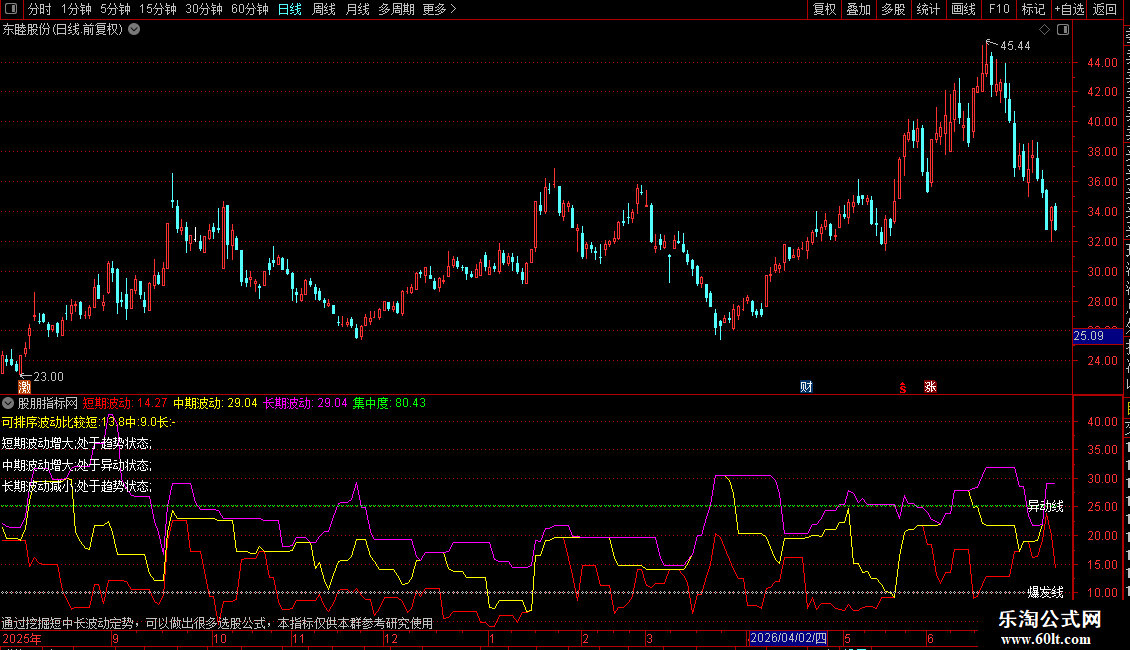
Task: Open the stock title dropdown arrow beside 东睦股份
Action: 134,30
